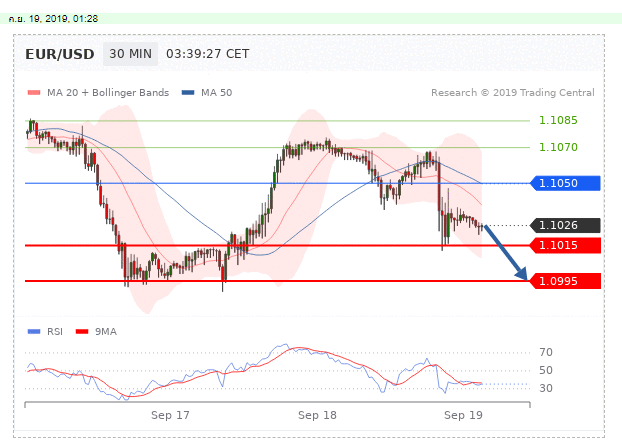The height and width of the screenshot is (444, 622).
Task: Click the MA 20 + Bollinger Bands legend swatch
Action: (x=34, y=93)
